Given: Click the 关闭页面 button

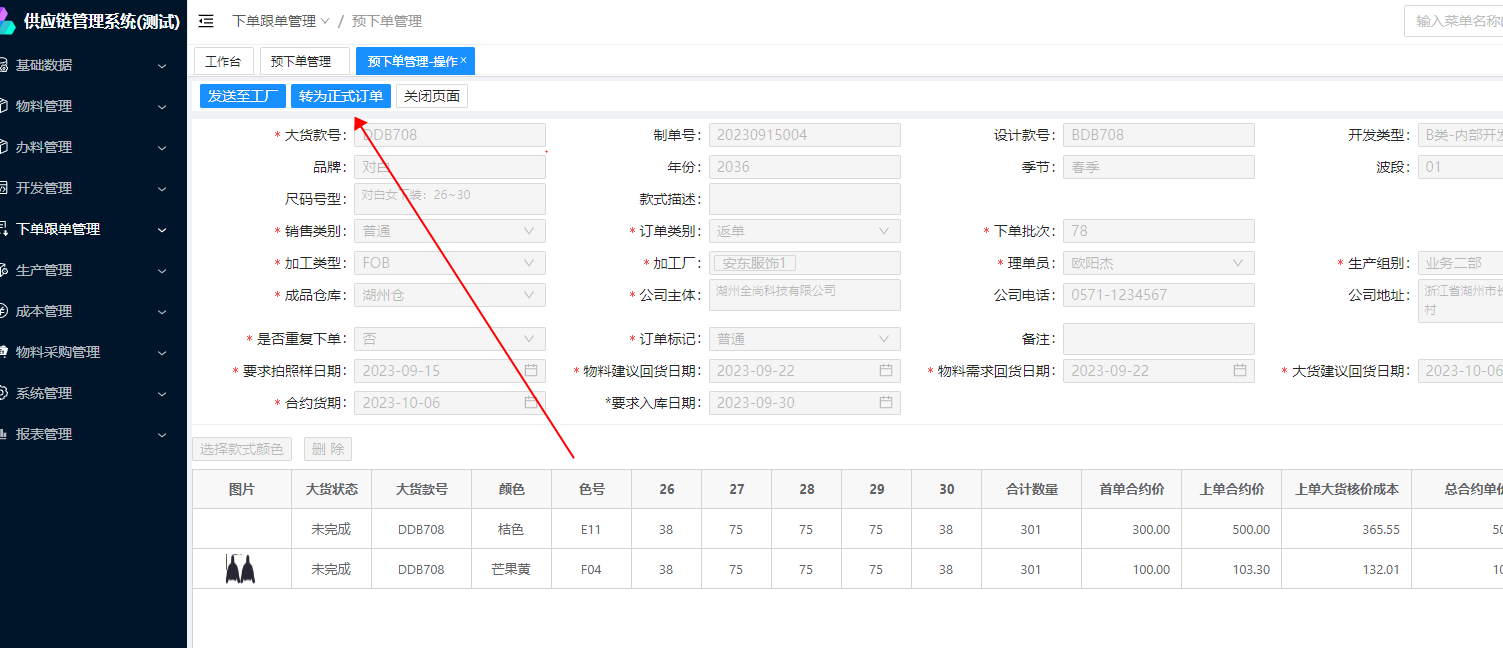Looking at the screenshot, I should click(x=432, y=96).
